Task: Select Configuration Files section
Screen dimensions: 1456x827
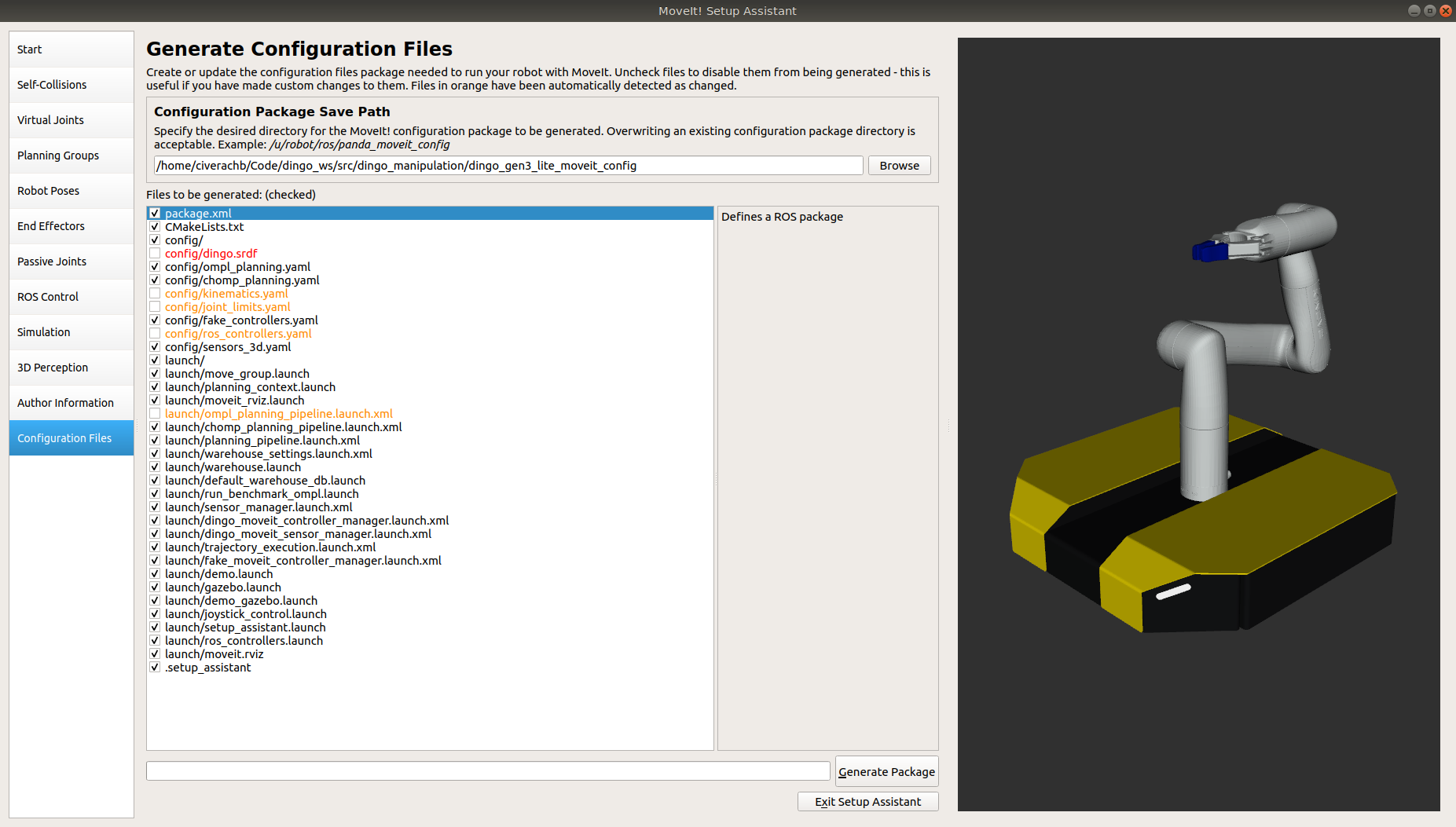Action: (72, 438)
